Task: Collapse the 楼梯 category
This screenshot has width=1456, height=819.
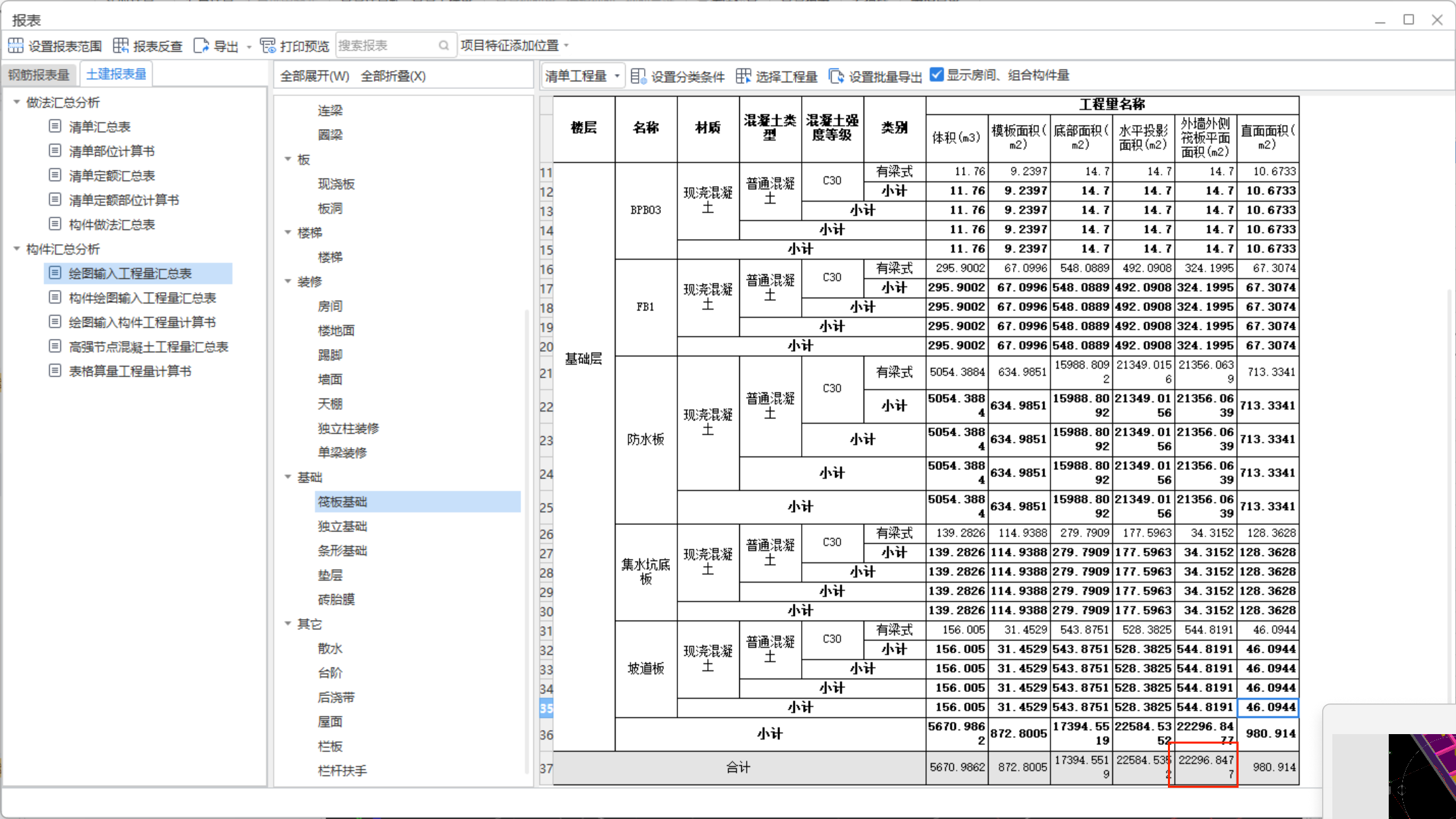Action: click(x=287, y=232)
